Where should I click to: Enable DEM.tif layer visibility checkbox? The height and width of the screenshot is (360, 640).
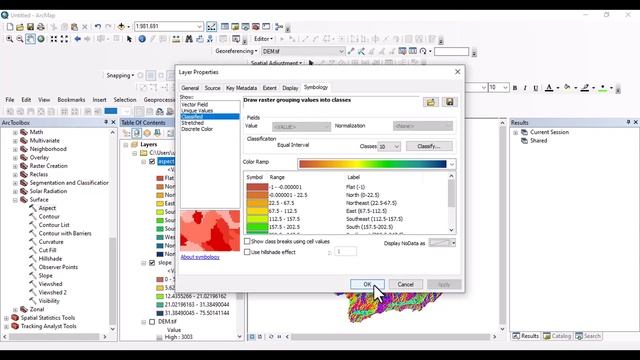coord(152,322)
